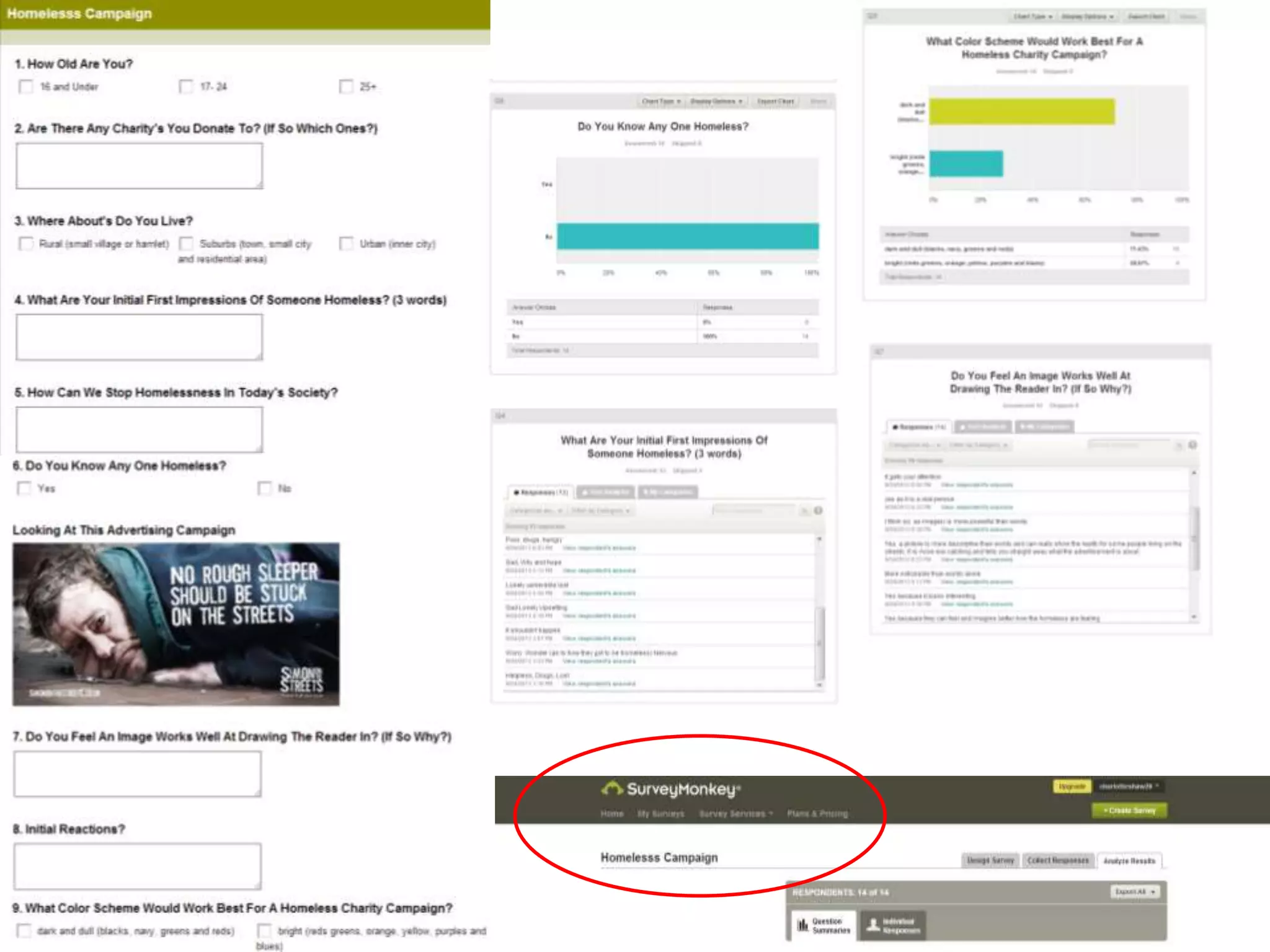Click the yellow 'dark and dull' bar
The width and height of the screenshot is (1270, 952).
click(x=1021, y=112)
